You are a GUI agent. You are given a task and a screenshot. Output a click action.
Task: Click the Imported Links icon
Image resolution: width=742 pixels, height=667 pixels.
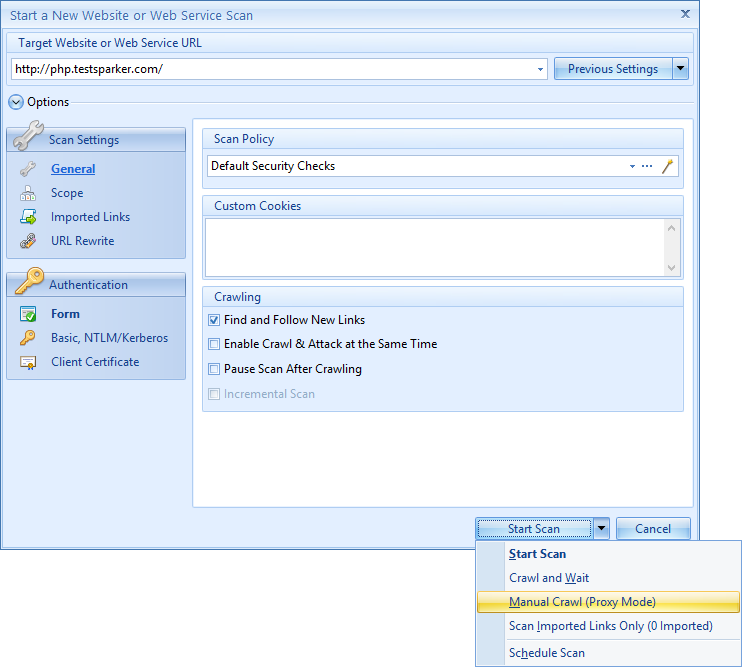tap(28, 217)
